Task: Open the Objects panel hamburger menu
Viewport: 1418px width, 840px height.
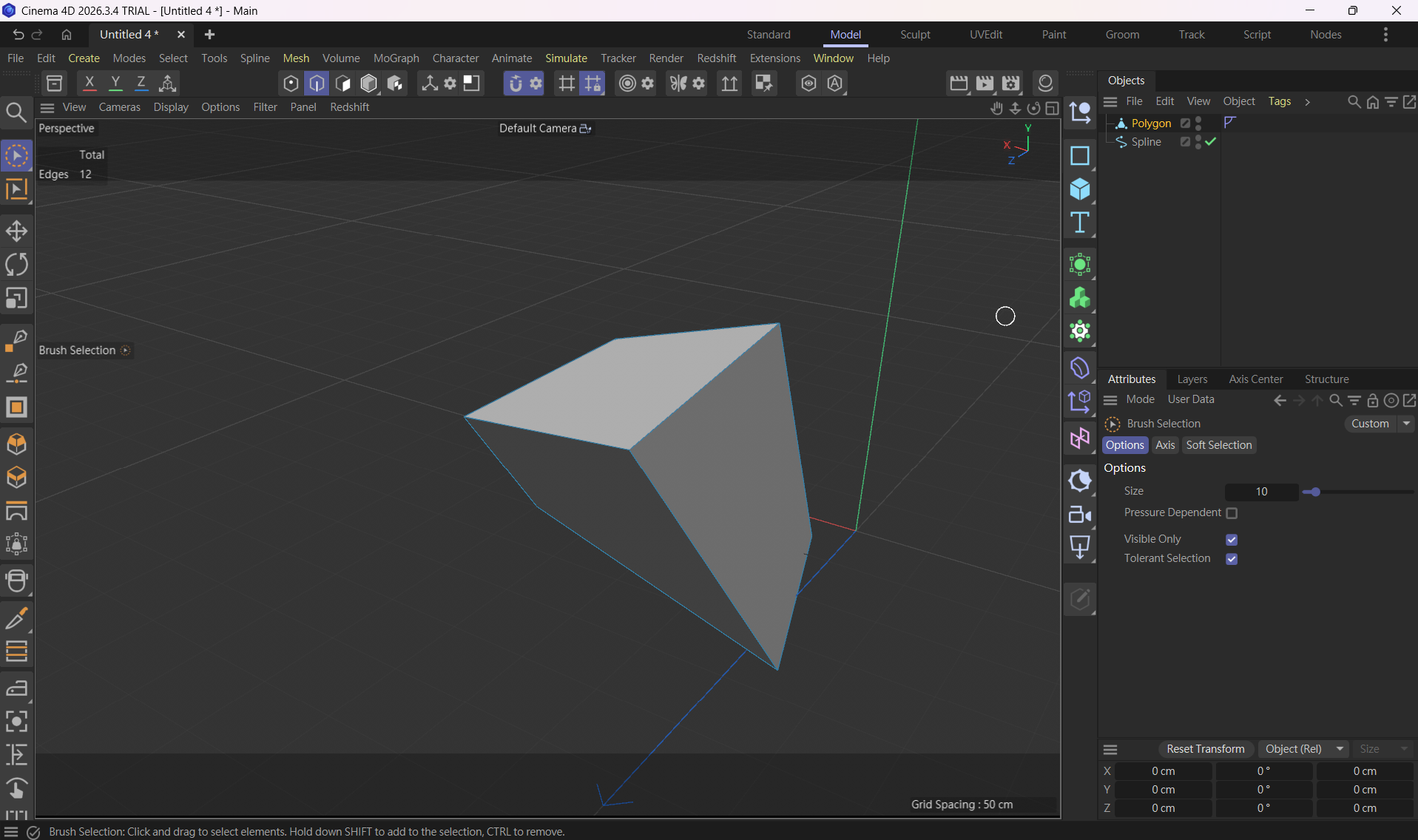Action: 1110,102
